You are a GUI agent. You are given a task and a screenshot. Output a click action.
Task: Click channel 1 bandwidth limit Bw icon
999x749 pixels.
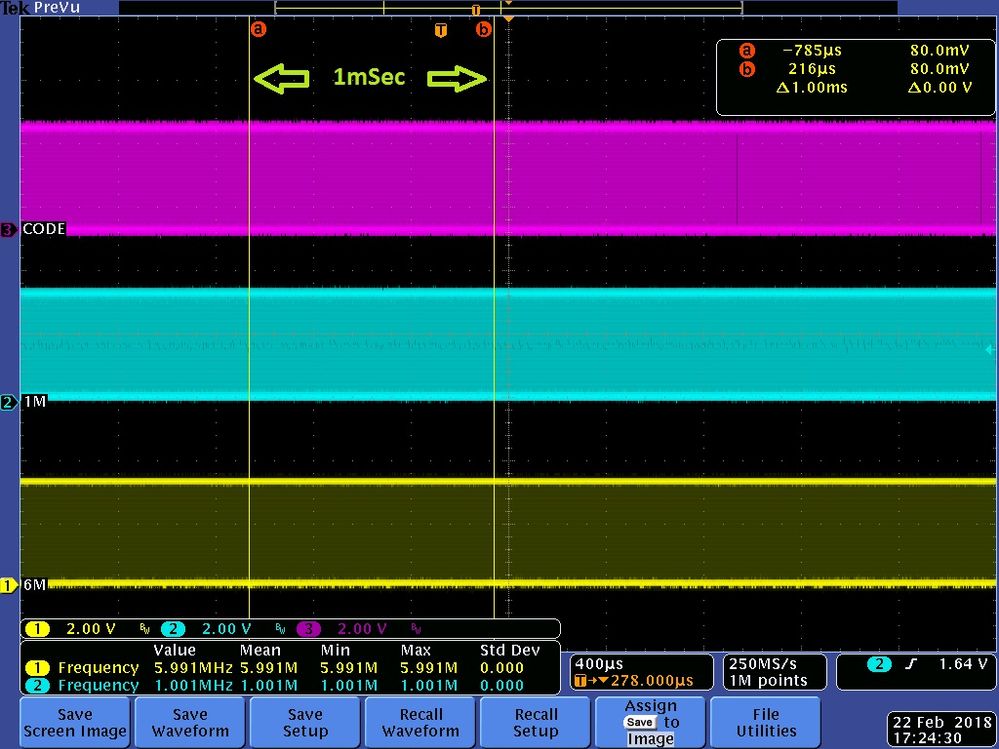(x=145, y=630)
